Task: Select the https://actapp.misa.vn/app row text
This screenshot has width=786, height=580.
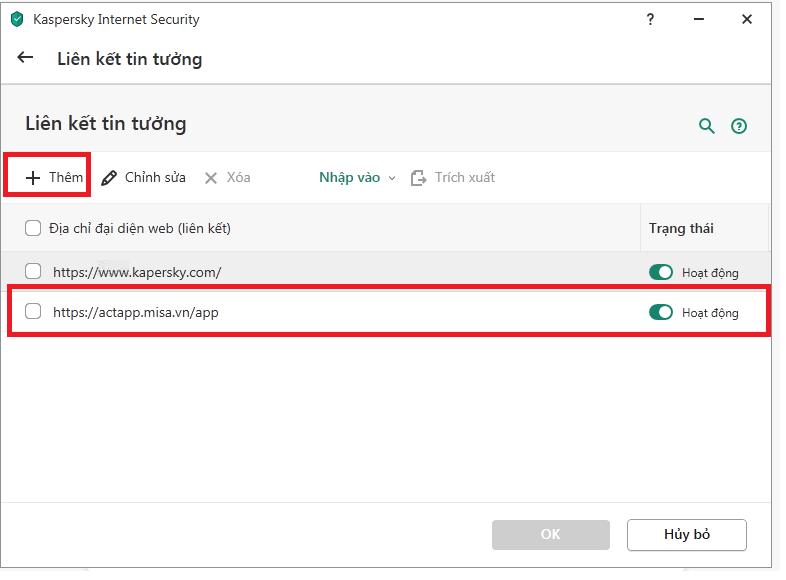Action: click(136, 312)
